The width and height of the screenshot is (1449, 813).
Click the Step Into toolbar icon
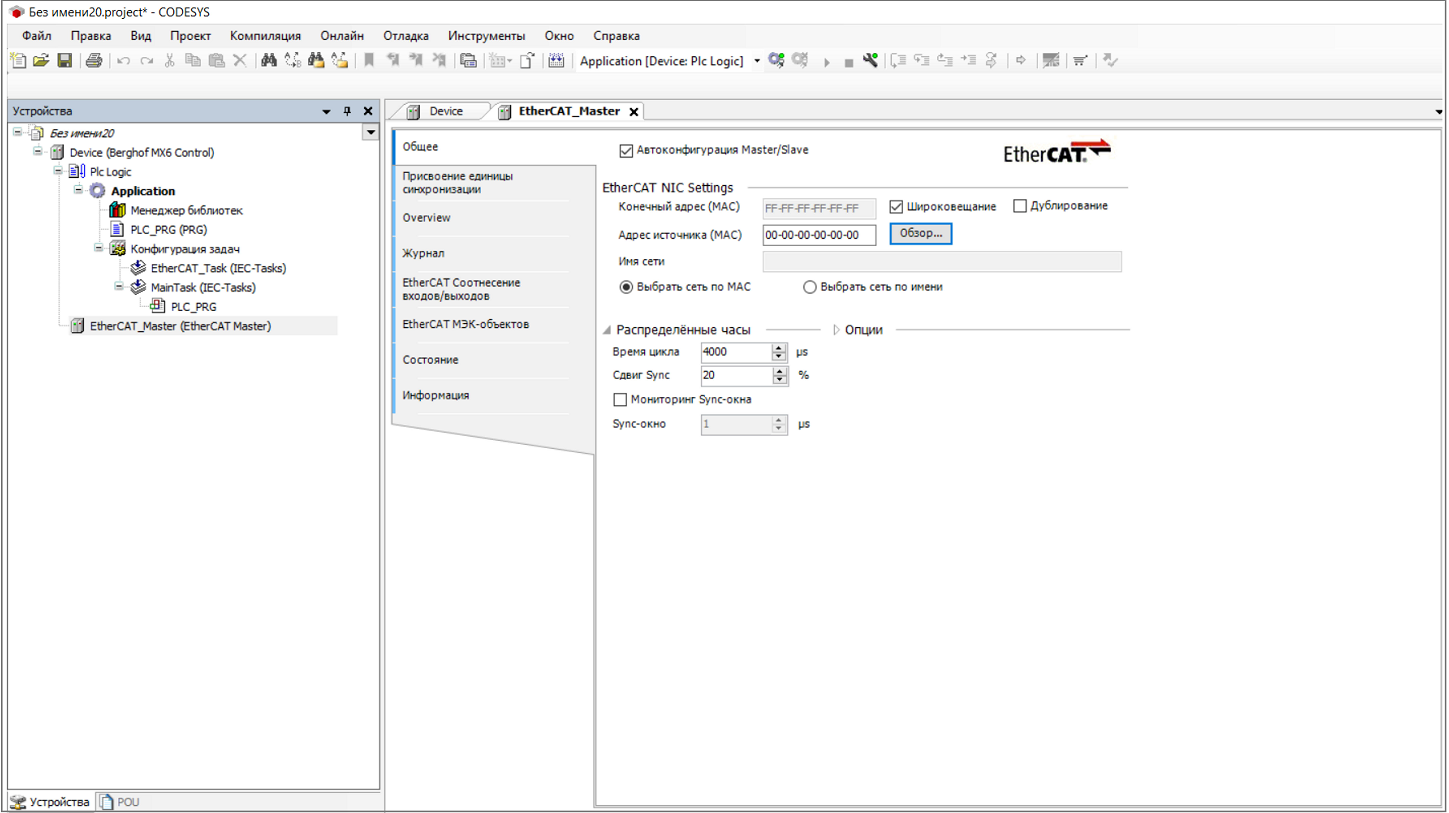click(x=922, y=61)
